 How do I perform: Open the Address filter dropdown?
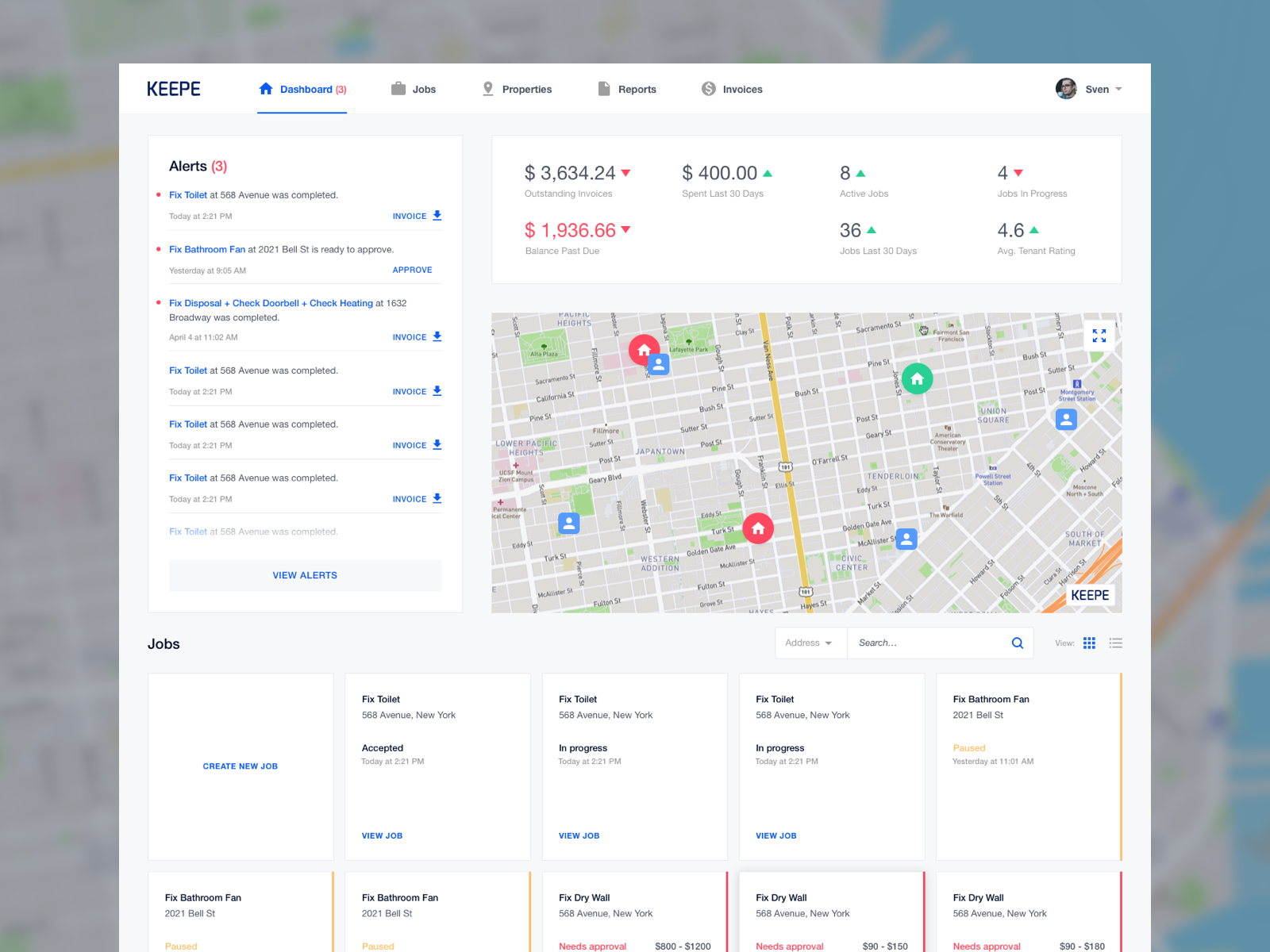pyautogui.click(x=810, y=643)
